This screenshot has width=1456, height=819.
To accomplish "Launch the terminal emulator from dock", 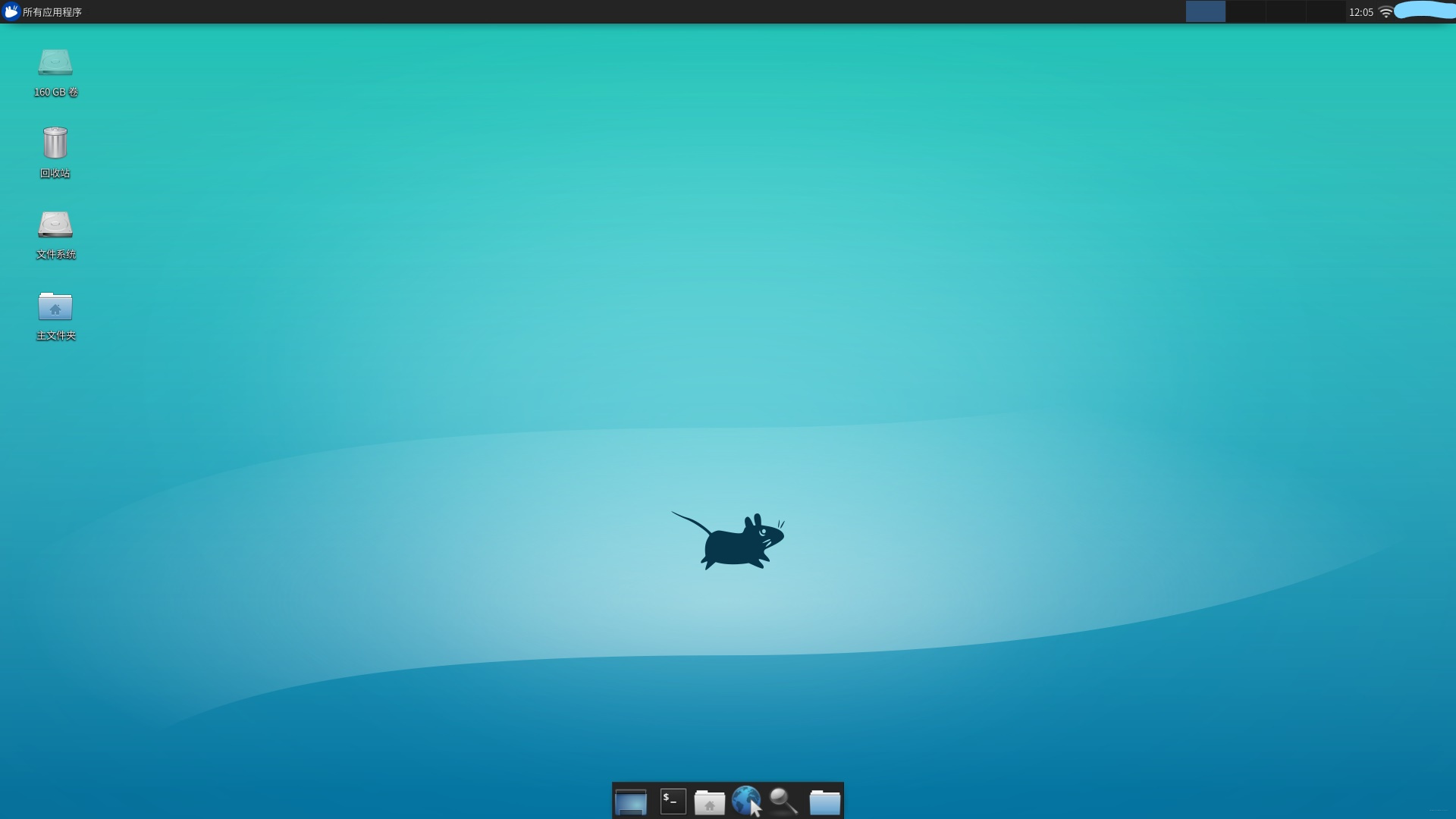I will 673,802.
